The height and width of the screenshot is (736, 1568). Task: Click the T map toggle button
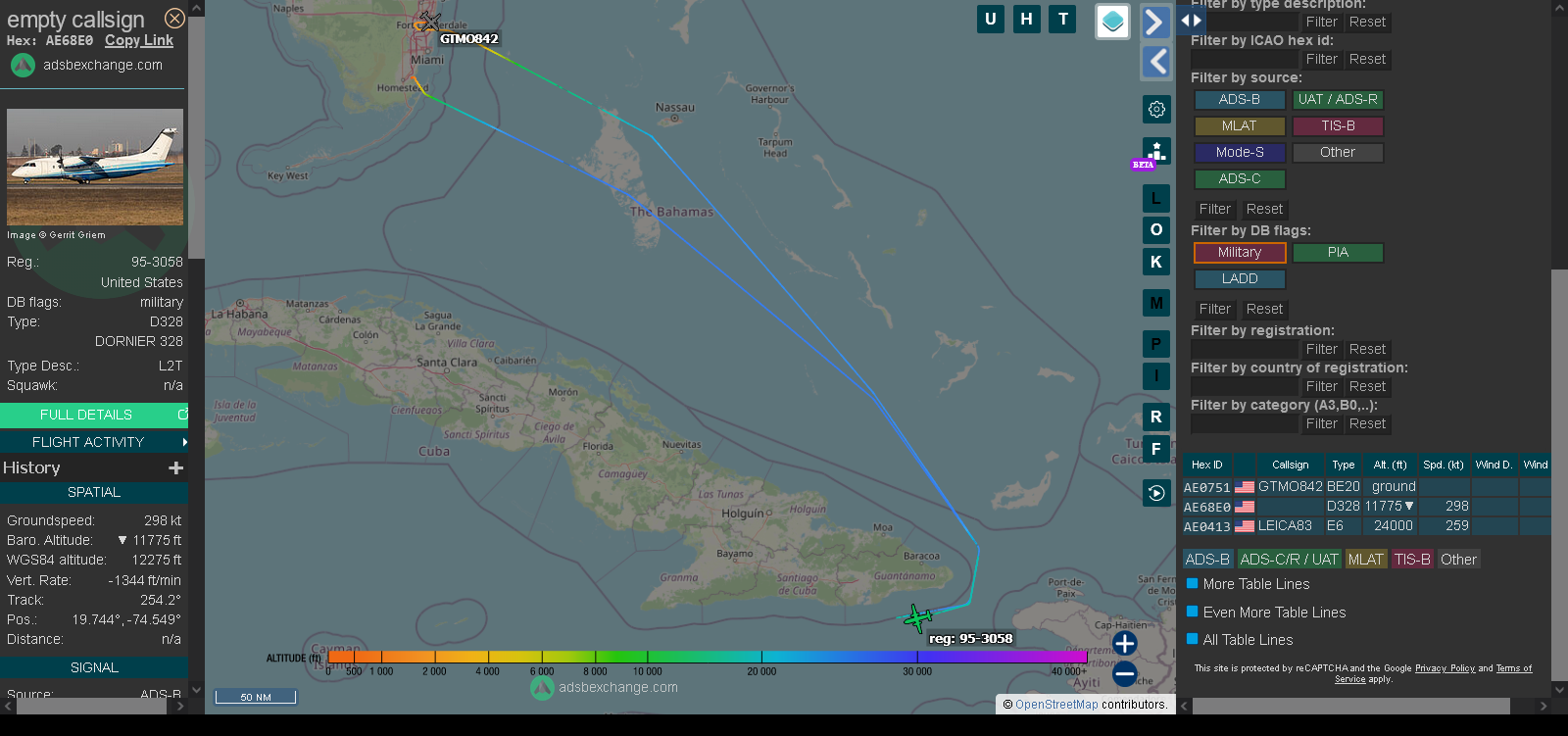[x=1063, y=19]
